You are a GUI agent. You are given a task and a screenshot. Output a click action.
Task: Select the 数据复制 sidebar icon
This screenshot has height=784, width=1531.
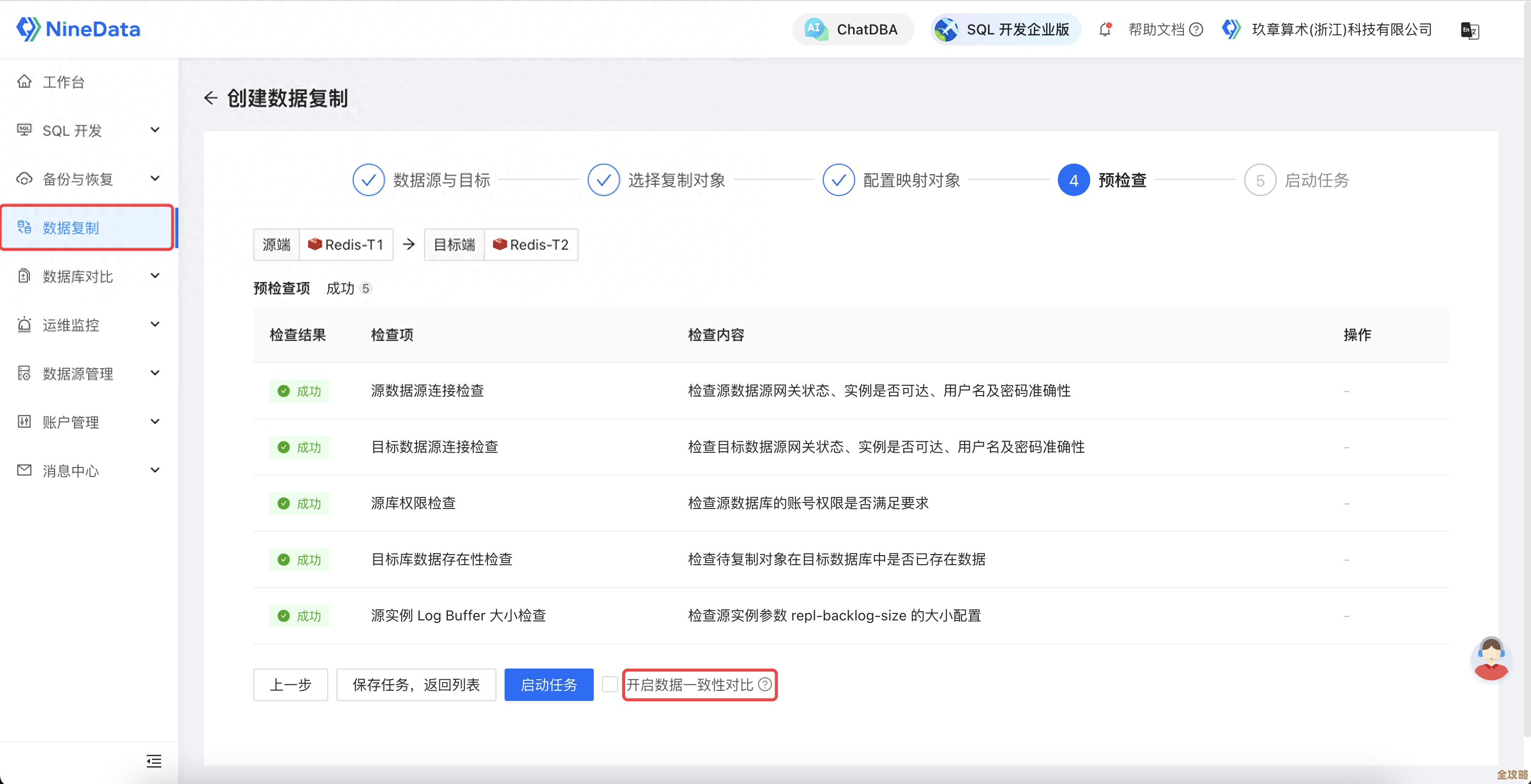(24, 227)
